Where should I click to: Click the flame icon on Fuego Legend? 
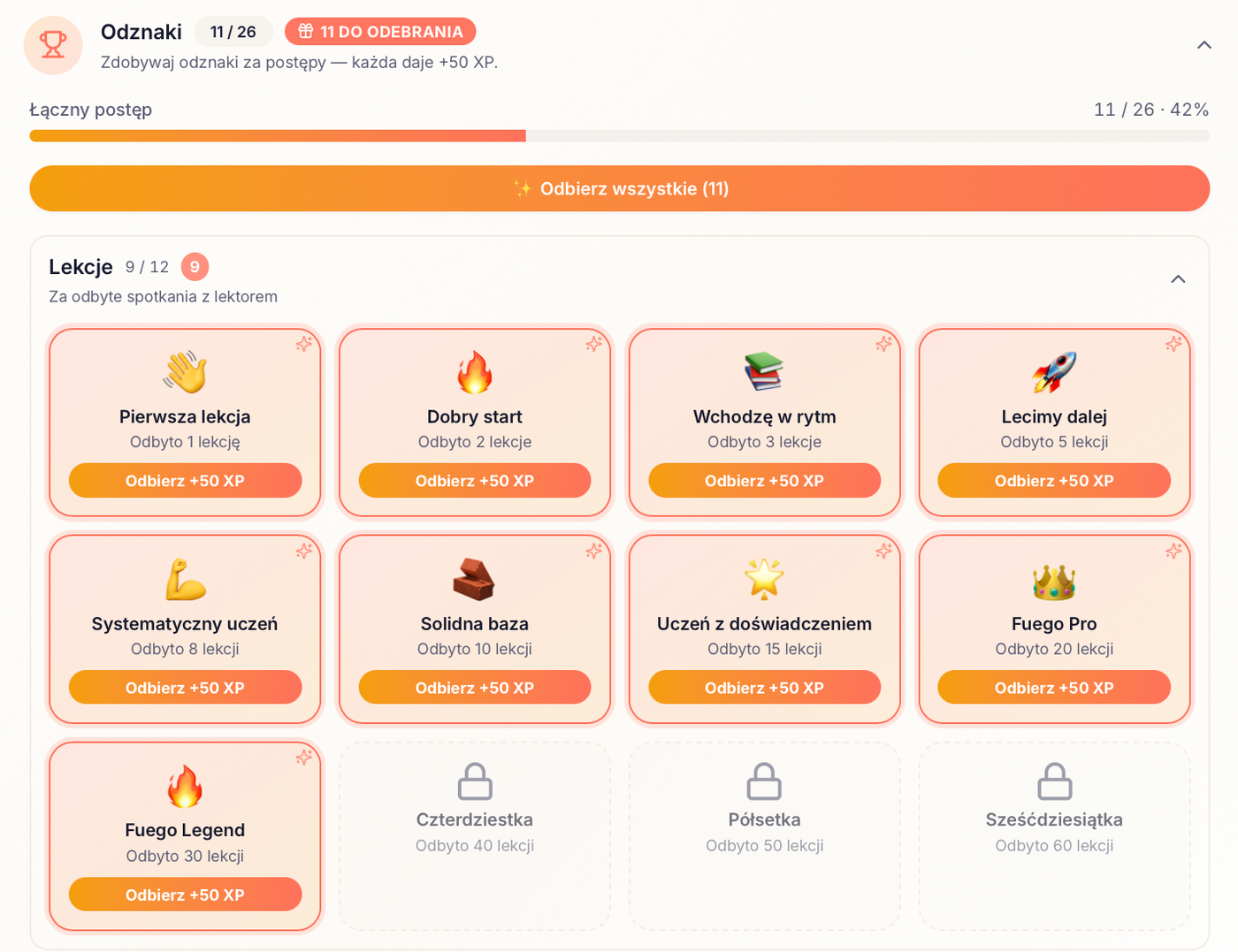pos(185,786)
